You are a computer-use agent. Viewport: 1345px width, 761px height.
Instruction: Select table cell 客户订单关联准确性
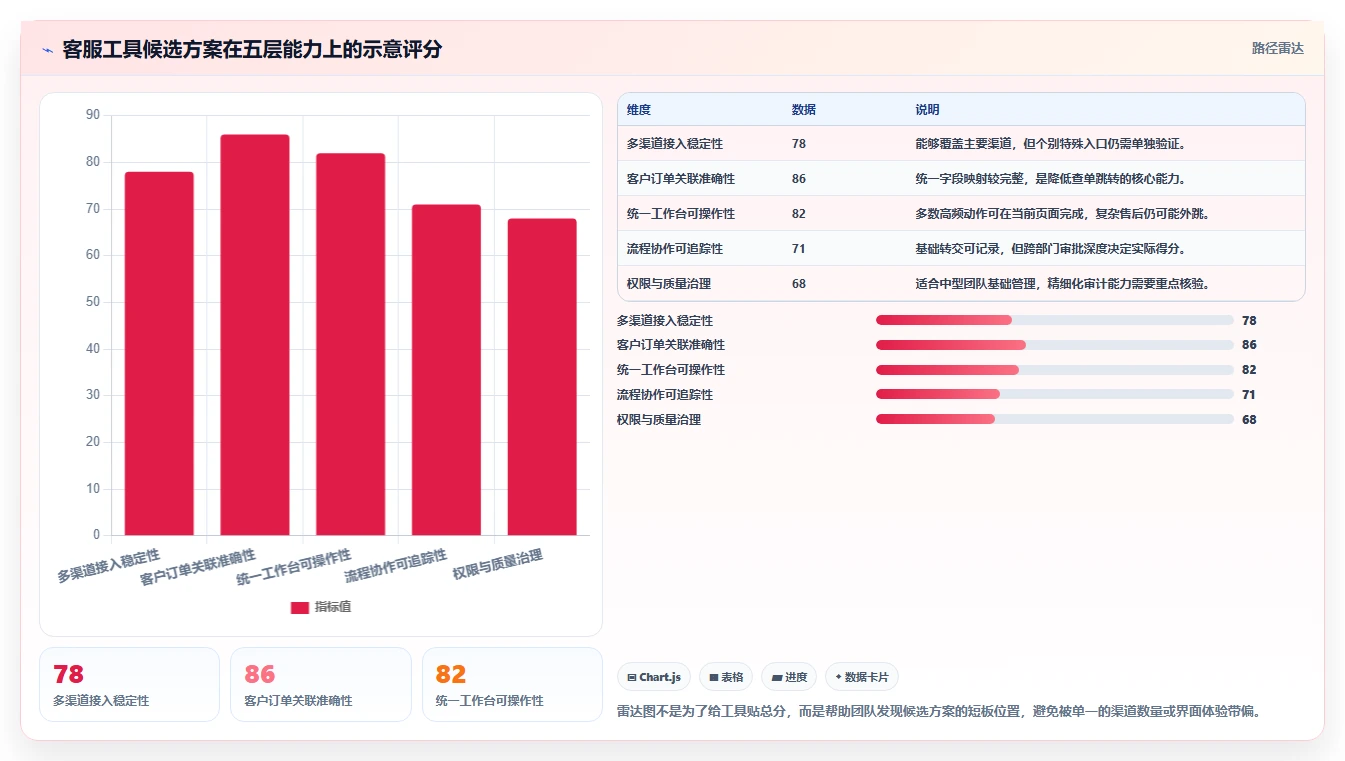pyautogui.click(x=681, y=179)
